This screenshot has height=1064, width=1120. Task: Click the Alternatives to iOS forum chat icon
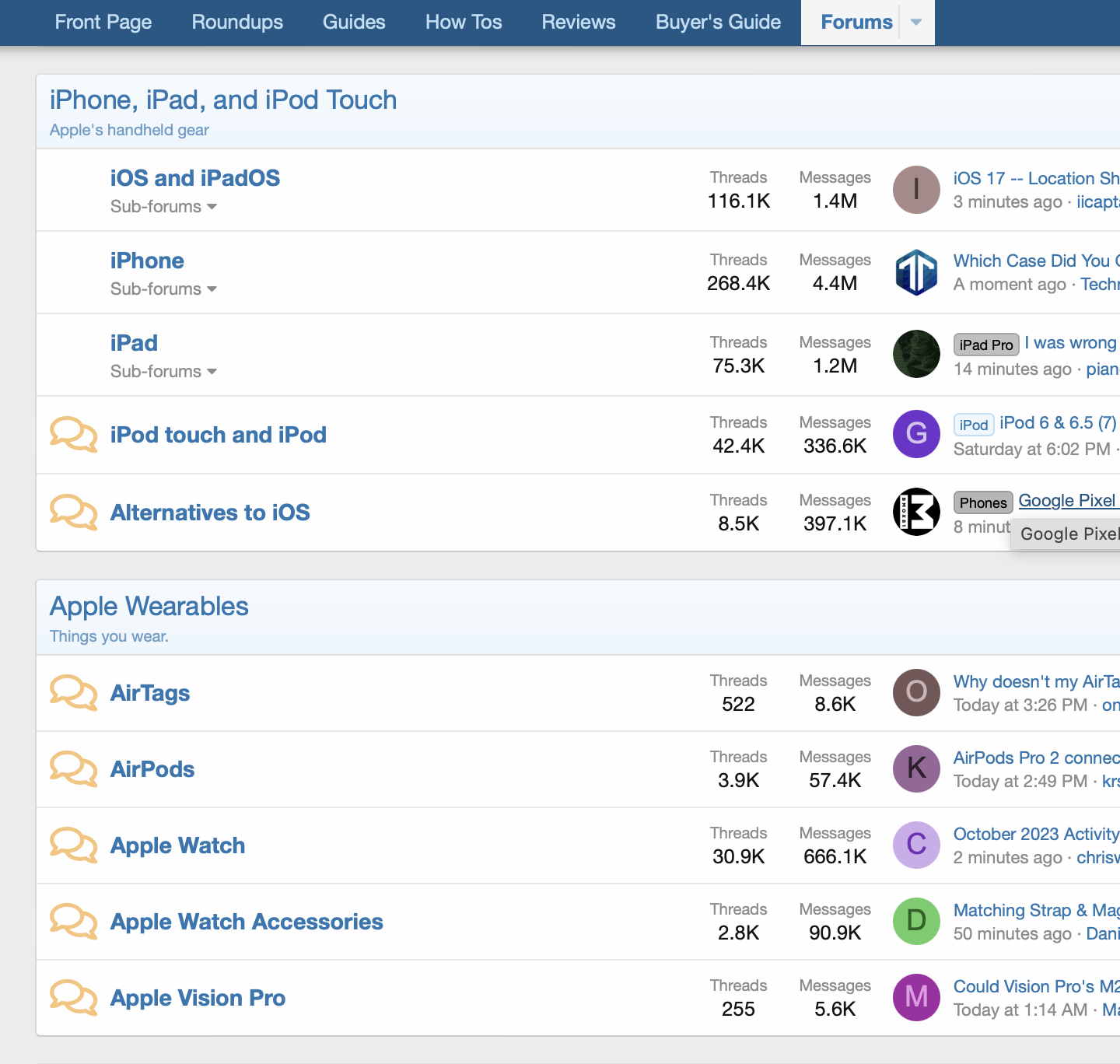tap(74, 513)
